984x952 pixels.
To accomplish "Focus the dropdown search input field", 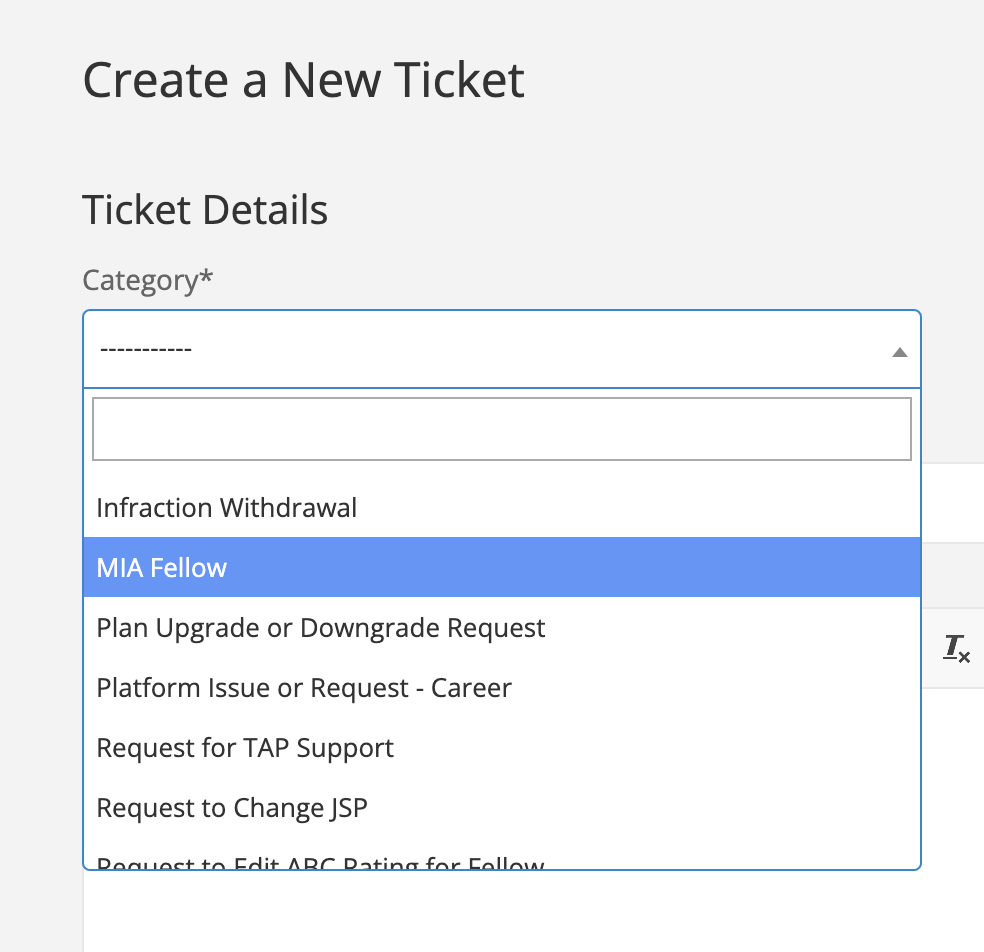I will click(501, 429).
